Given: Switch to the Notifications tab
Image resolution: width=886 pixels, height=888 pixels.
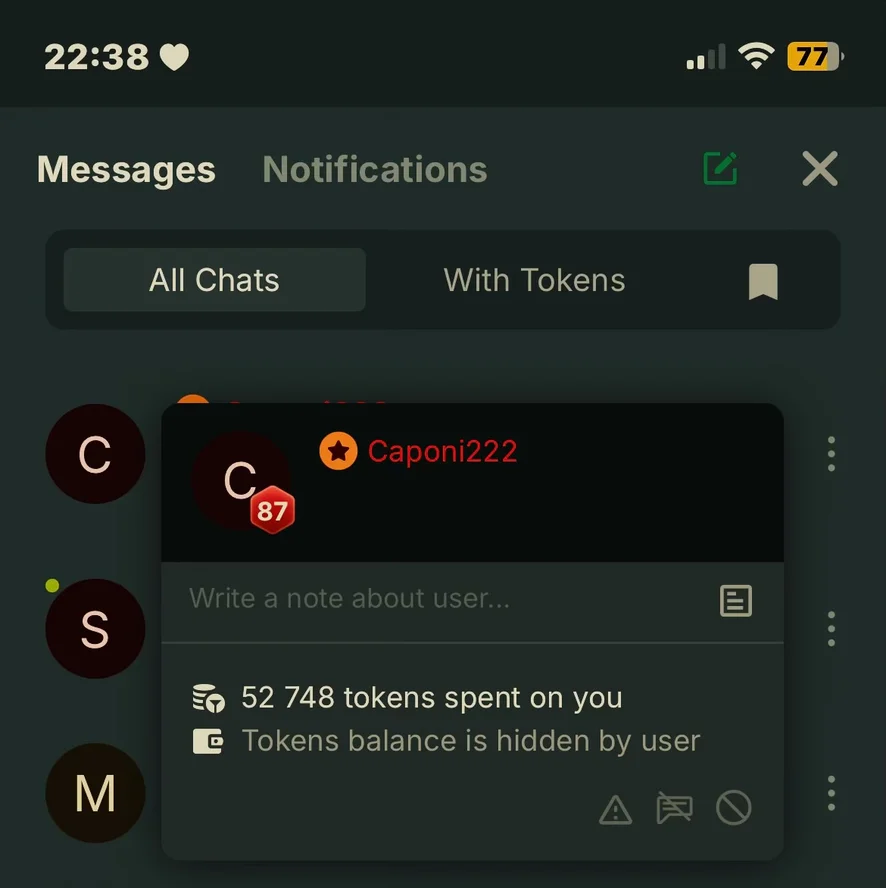Looking at the screenshot, I should (375, 169).
